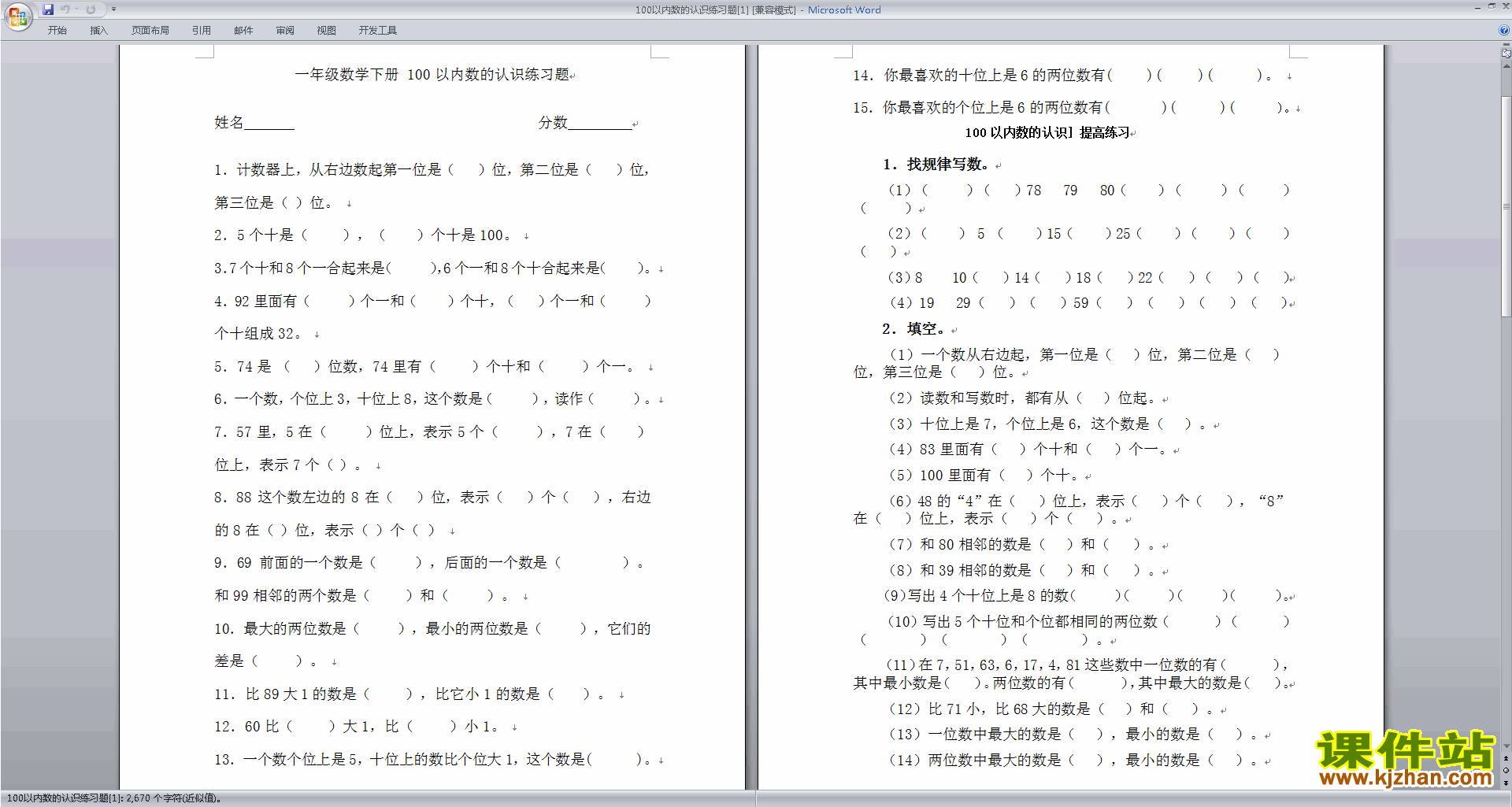1512x807 pixels.
Task: Click the Undo arrow icon
Action: coord(65,9)
